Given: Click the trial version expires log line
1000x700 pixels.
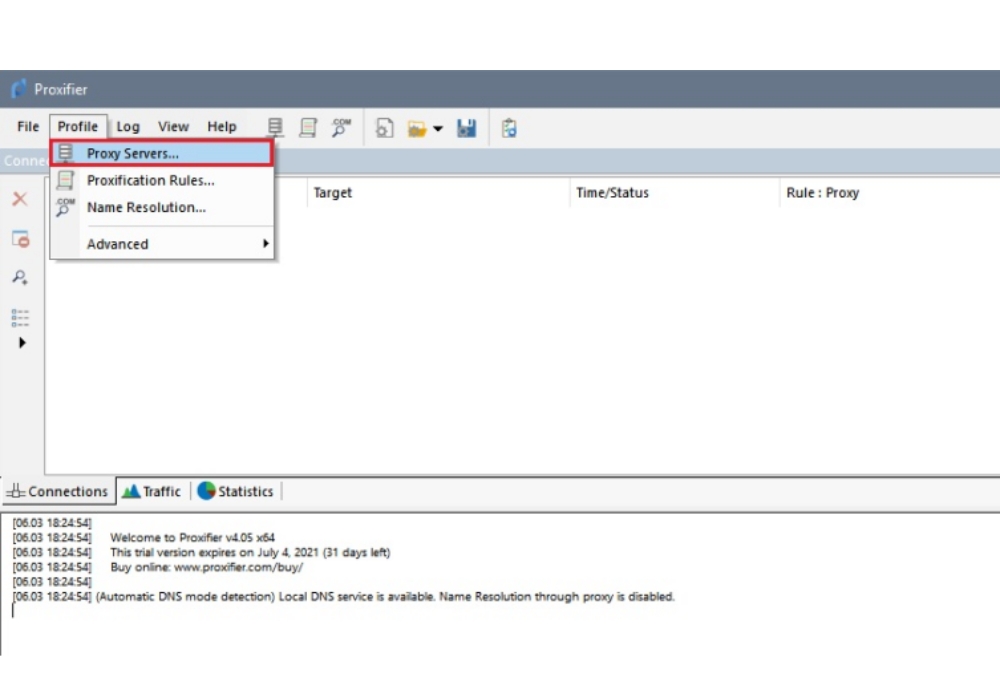Looking at the screenshot, I should click(250, 552).
